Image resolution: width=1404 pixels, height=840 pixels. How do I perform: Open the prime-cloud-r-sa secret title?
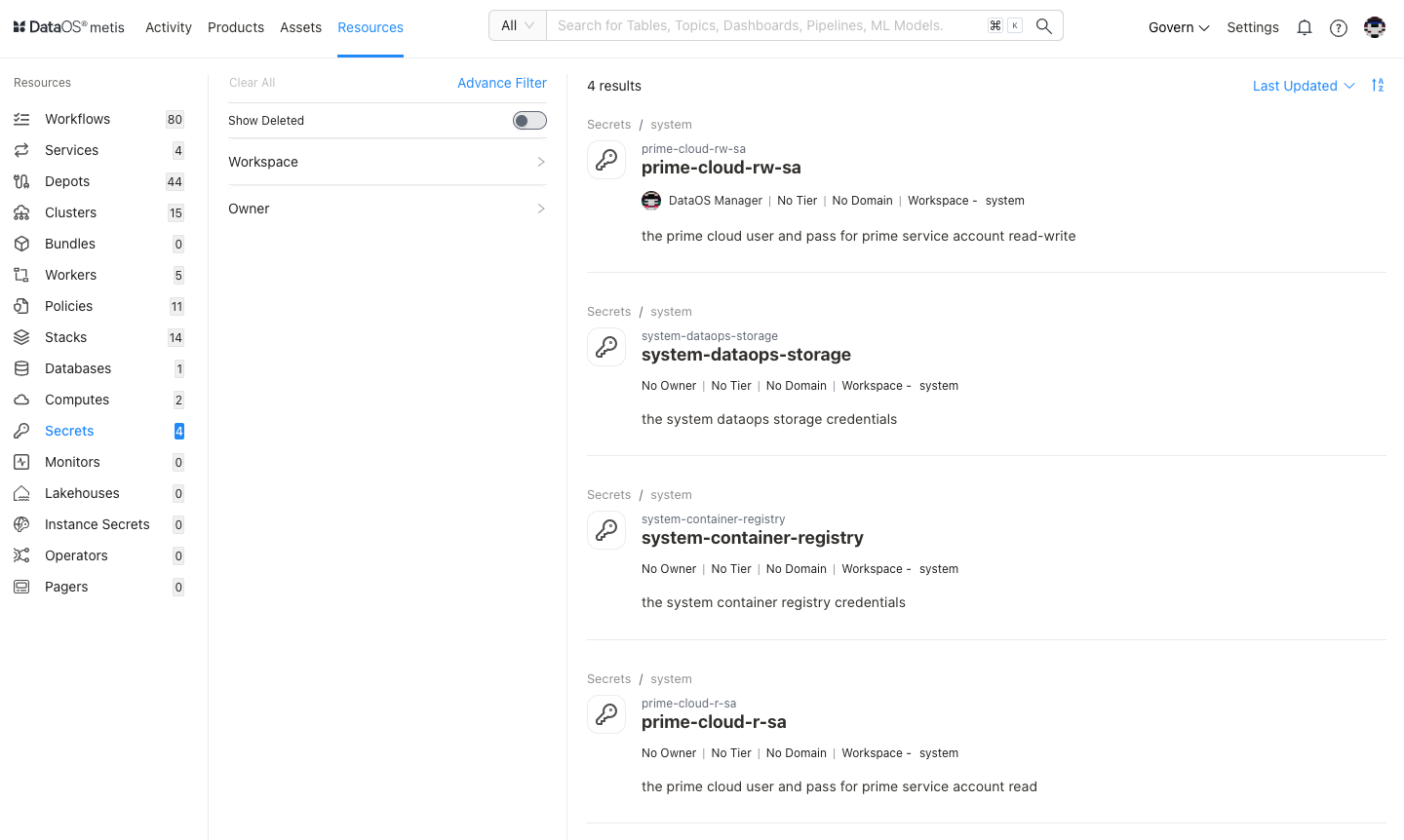coord(714,722)
